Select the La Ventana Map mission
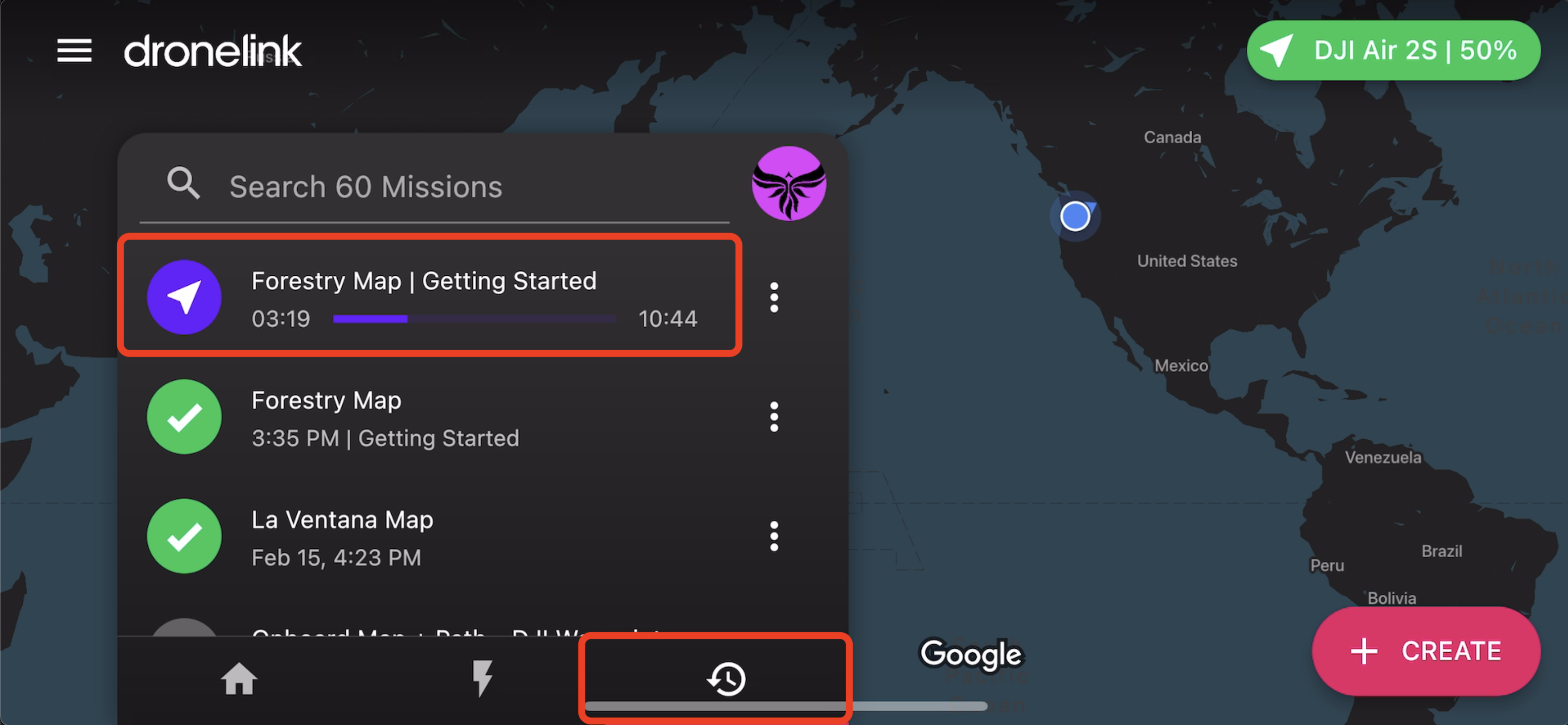The image size is (1568, 725). click(430, 536)
